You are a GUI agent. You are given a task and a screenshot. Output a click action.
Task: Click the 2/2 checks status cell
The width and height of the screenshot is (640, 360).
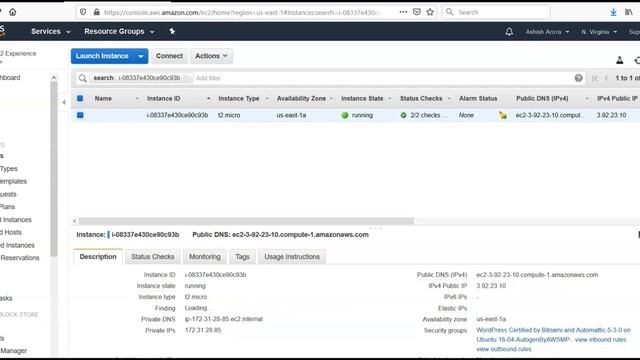point(424,115)
